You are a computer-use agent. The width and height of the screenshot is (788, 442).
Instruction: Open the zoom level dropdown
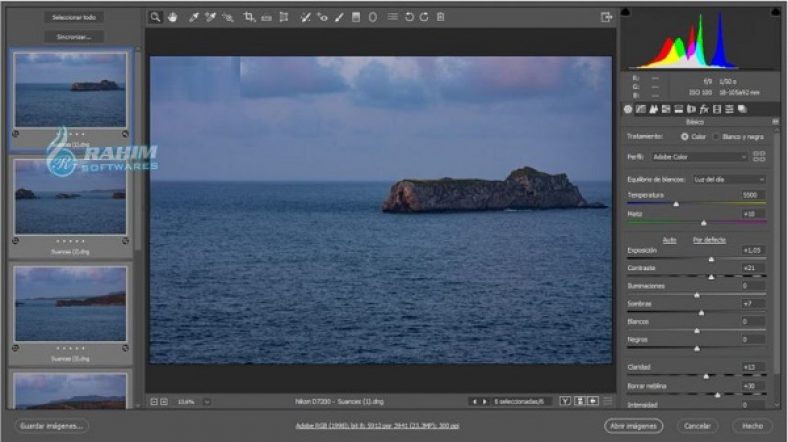[x=206, y=401]
